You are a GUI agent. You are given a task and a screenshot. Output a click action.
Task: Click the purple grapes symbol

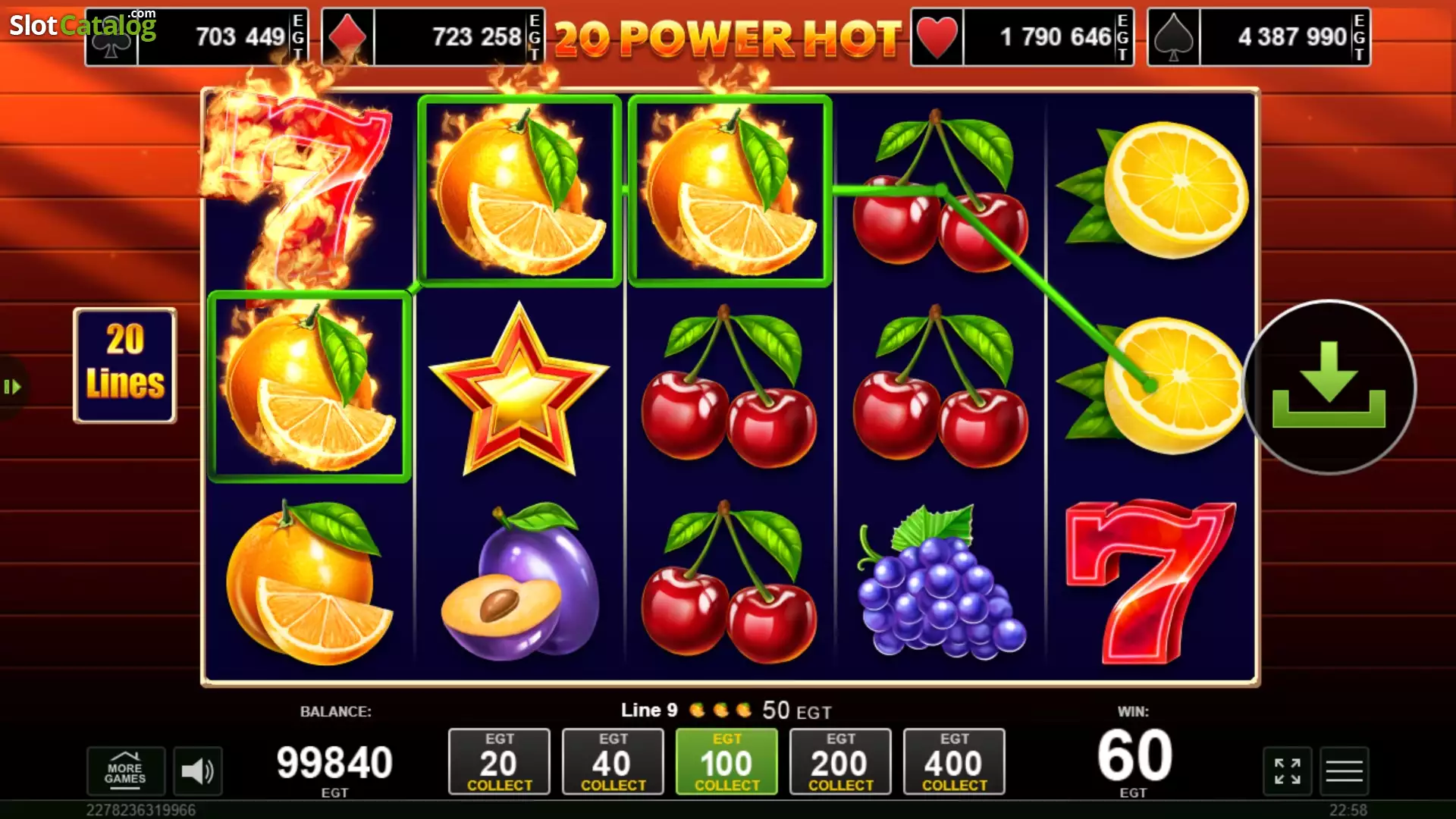(940, 582)
